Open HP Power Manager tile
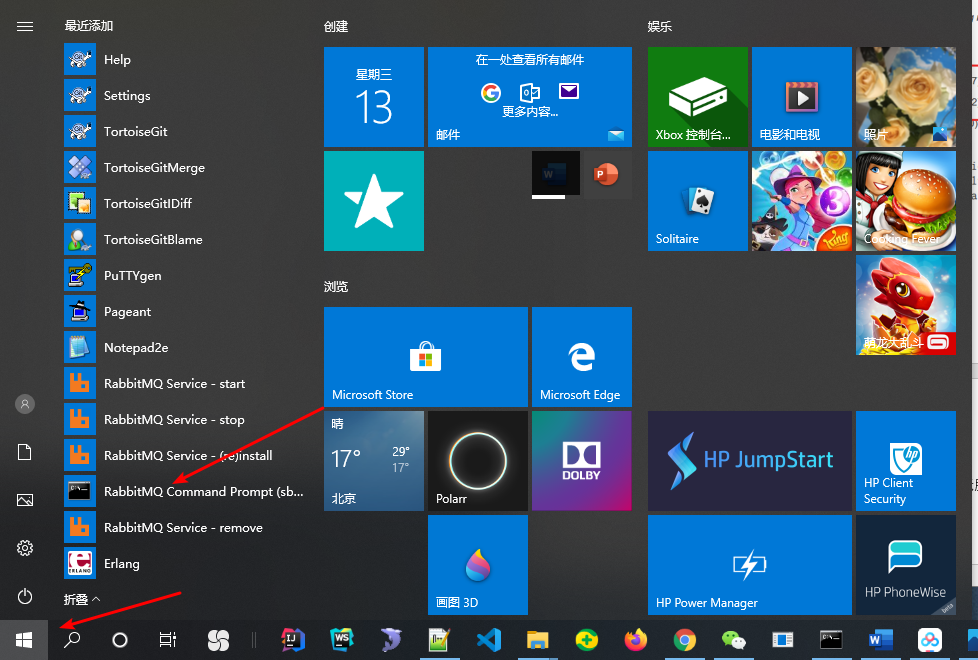 750,565
